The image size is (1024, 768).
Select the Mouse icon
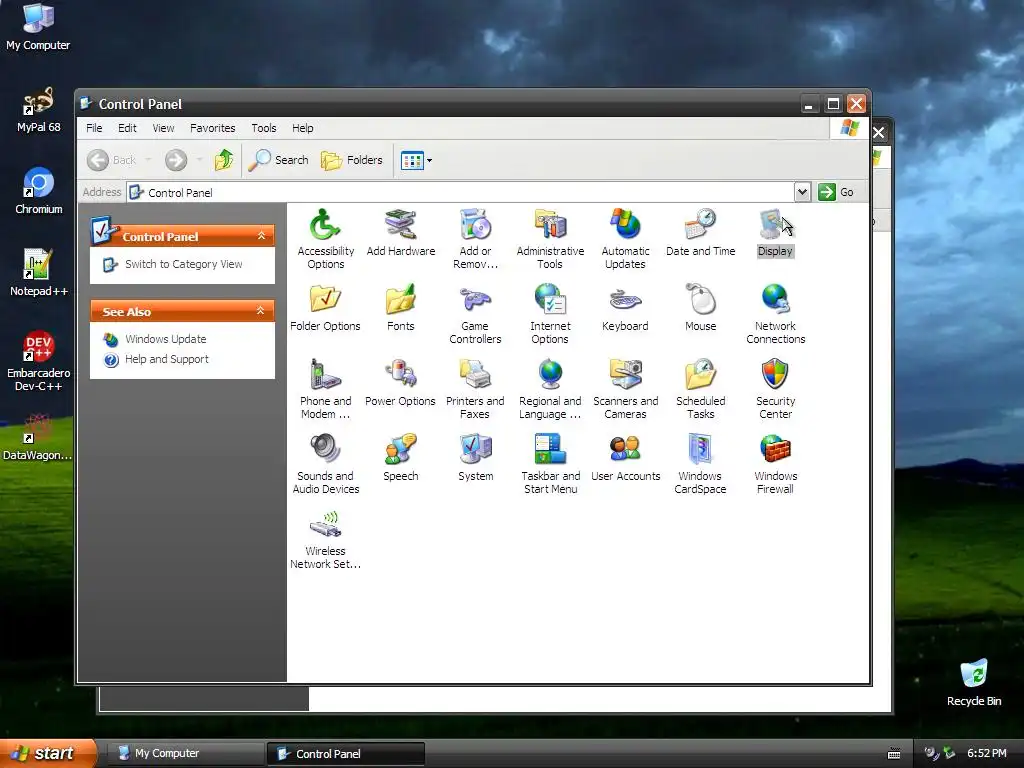click(x=700, y=300)
